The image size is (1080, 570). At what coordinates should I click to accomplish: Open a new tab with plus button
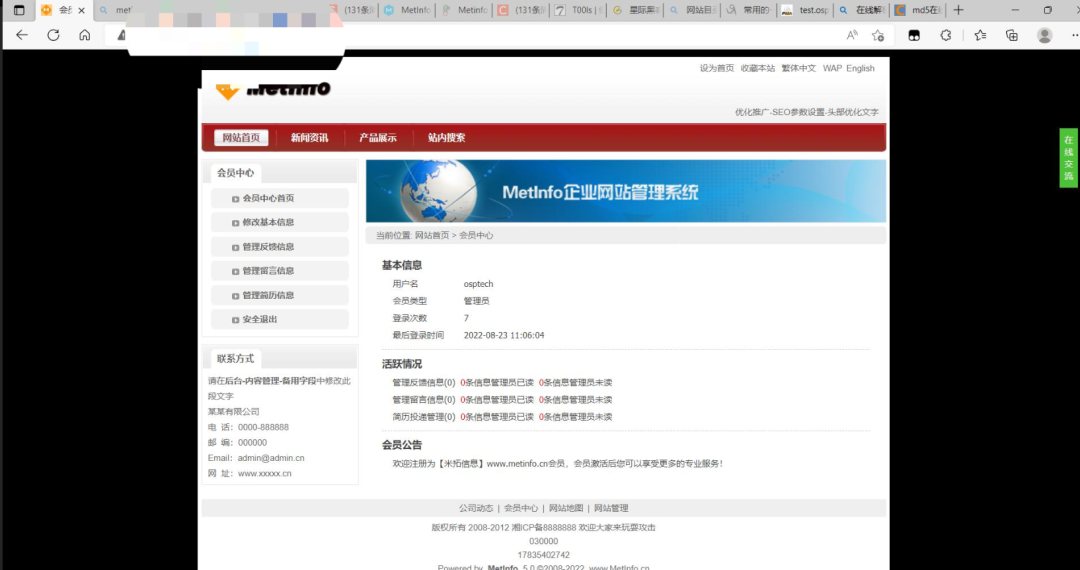958,10
